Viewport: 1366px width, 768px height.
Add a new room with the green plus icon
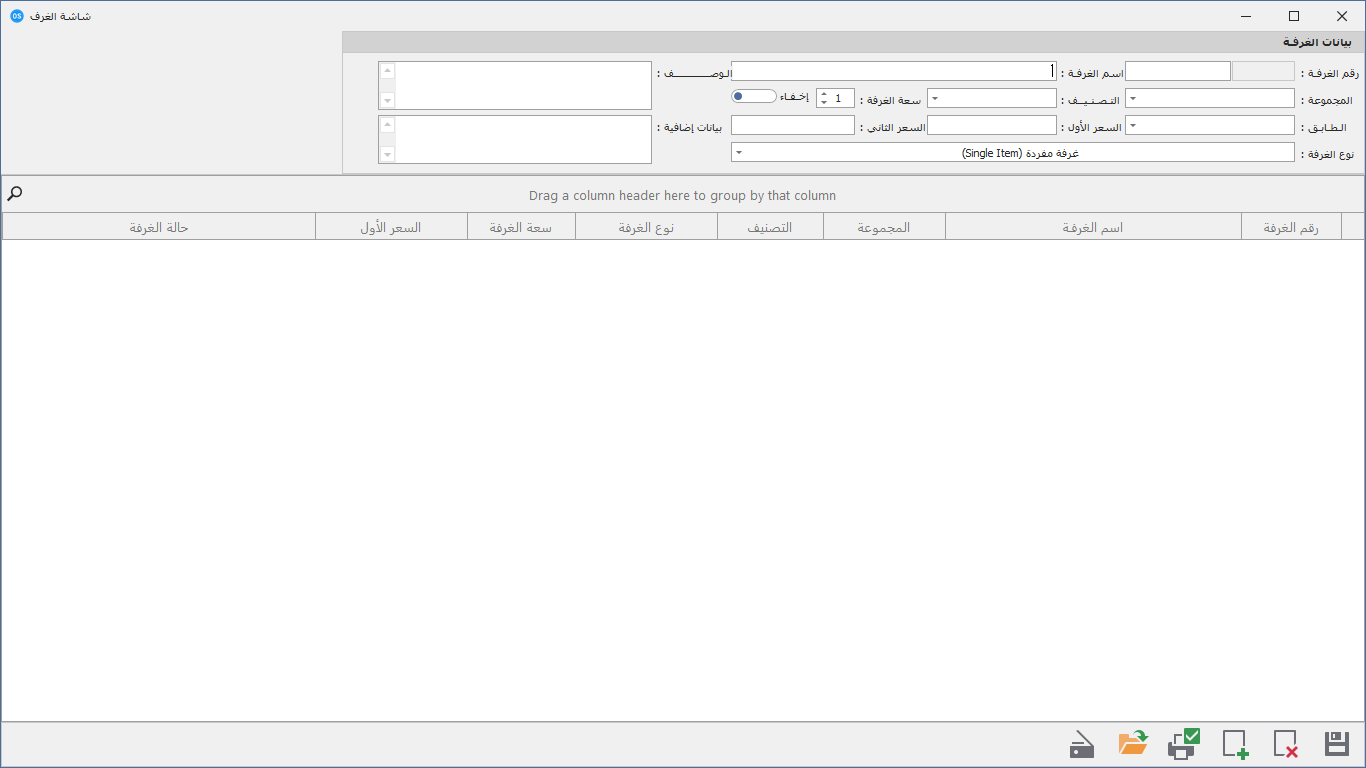pyautogui.click(x=1236, y=744)
